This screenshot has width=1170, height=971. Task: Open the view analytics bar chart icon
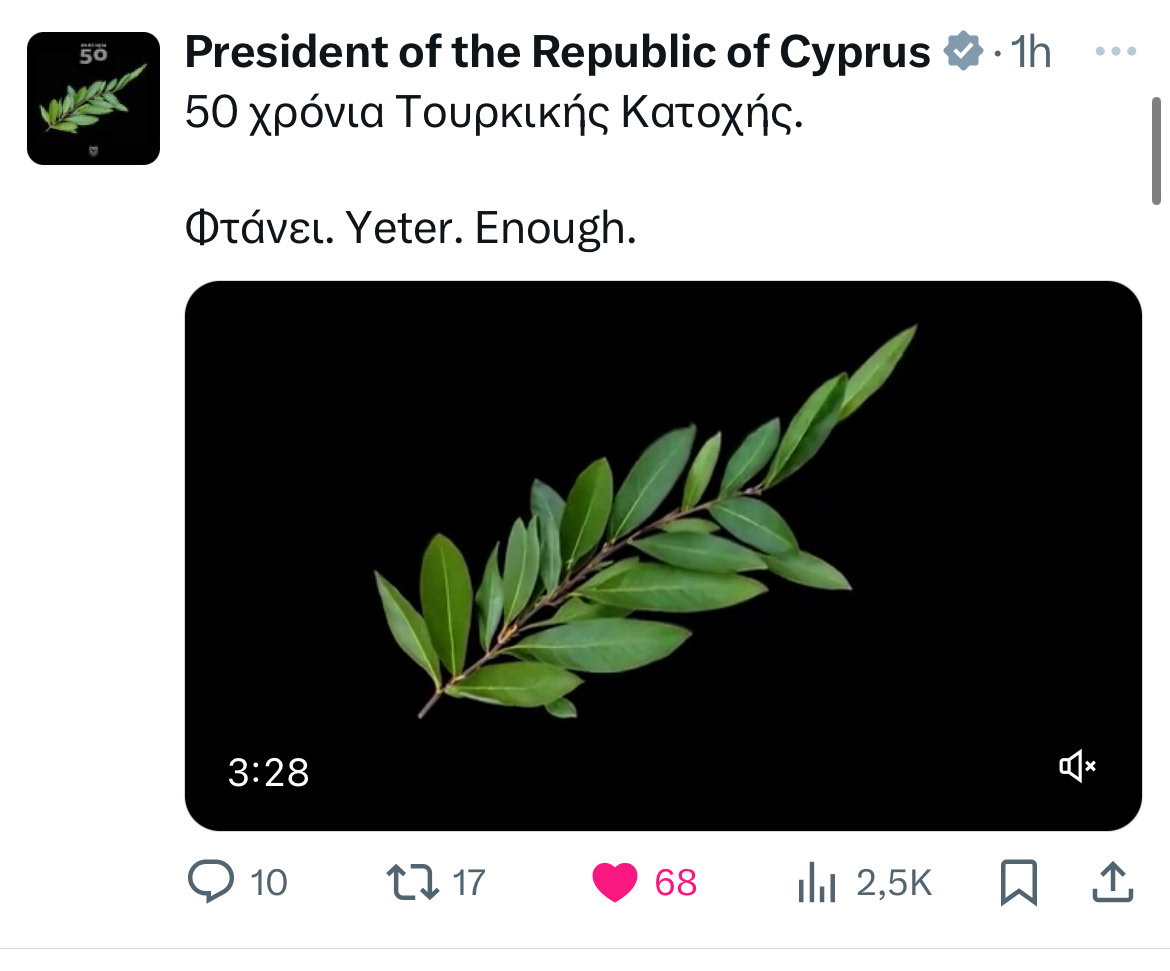coord(816,883)
